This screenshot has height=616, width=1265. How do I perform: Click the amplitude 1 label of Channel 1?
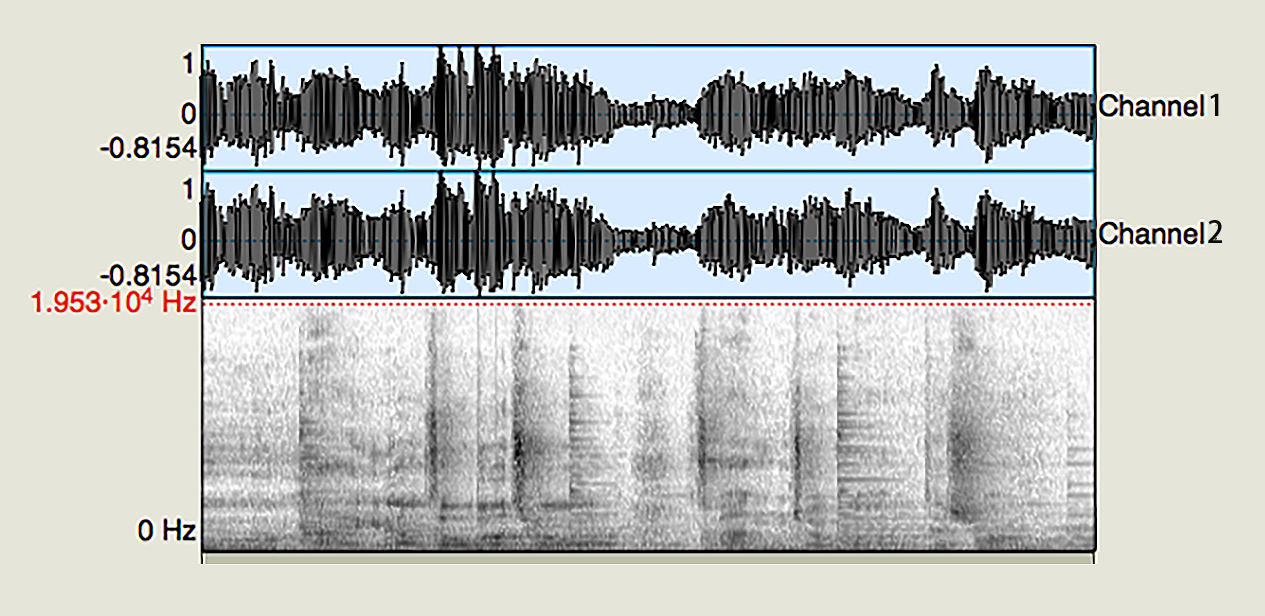[186, 63]
